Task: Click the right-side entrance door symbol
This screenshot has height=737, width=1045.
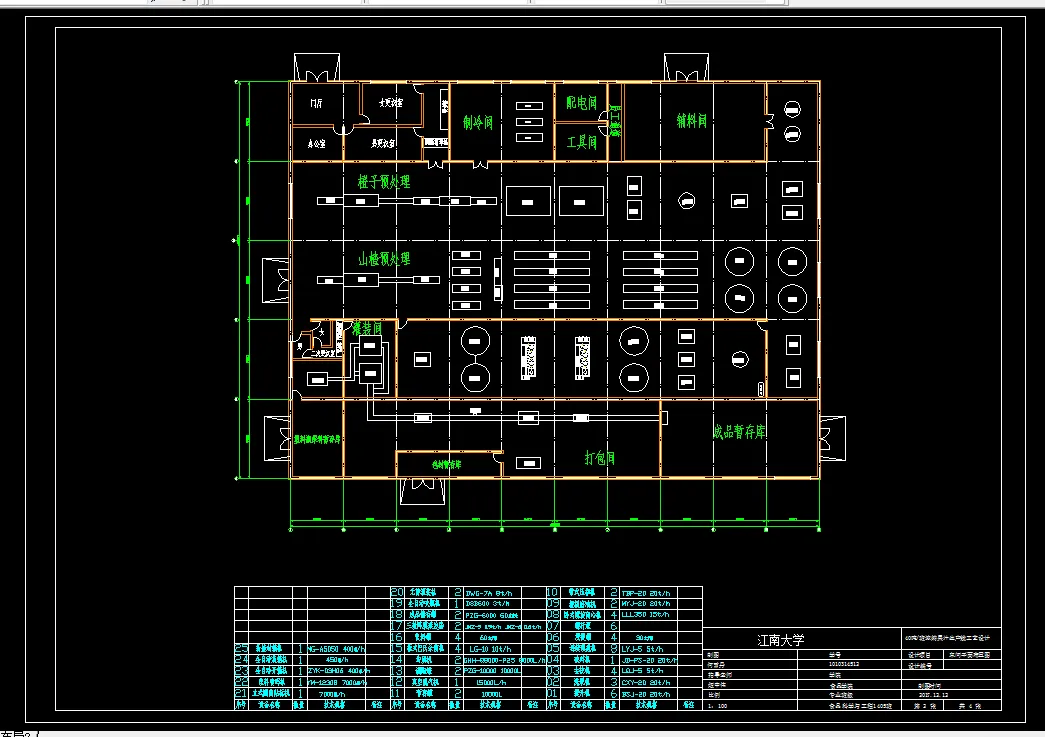Action: tap(832, 438)
